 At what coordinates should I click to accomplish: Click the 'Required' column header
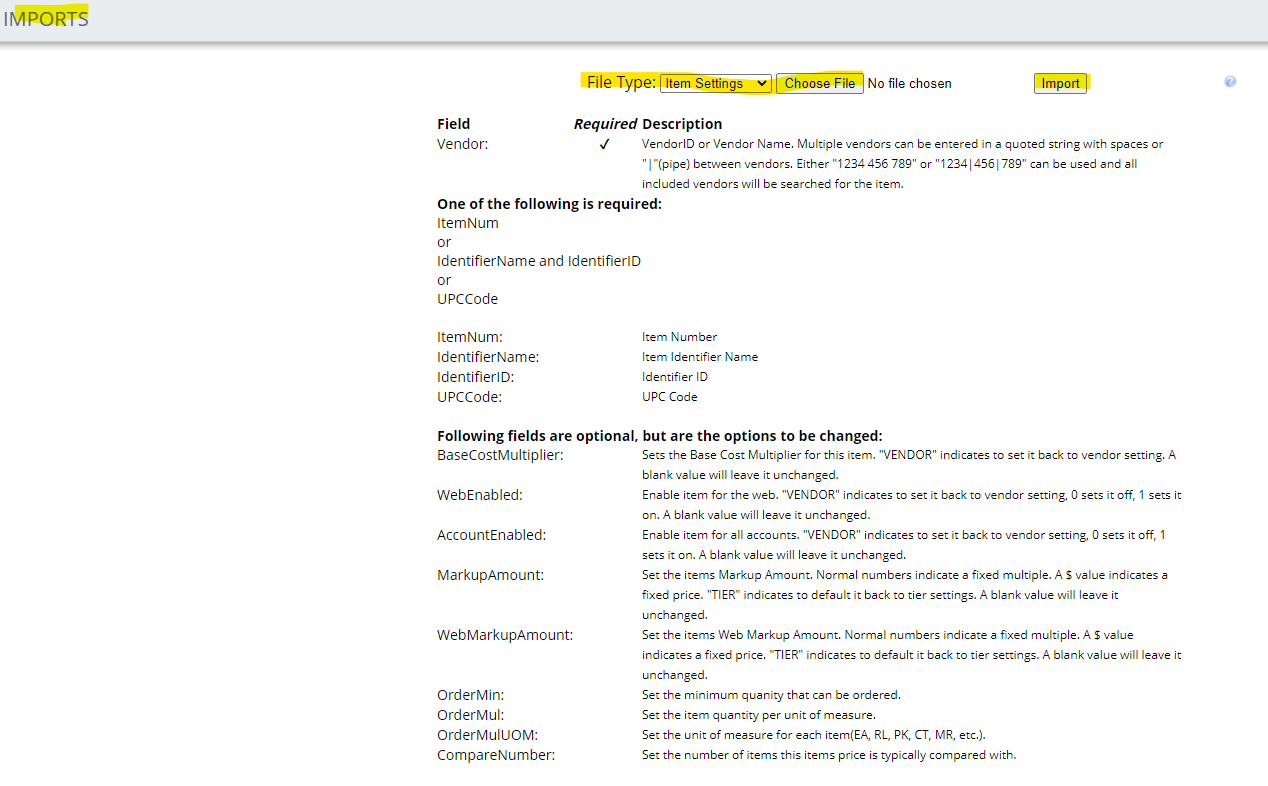[x=605, y=124]
